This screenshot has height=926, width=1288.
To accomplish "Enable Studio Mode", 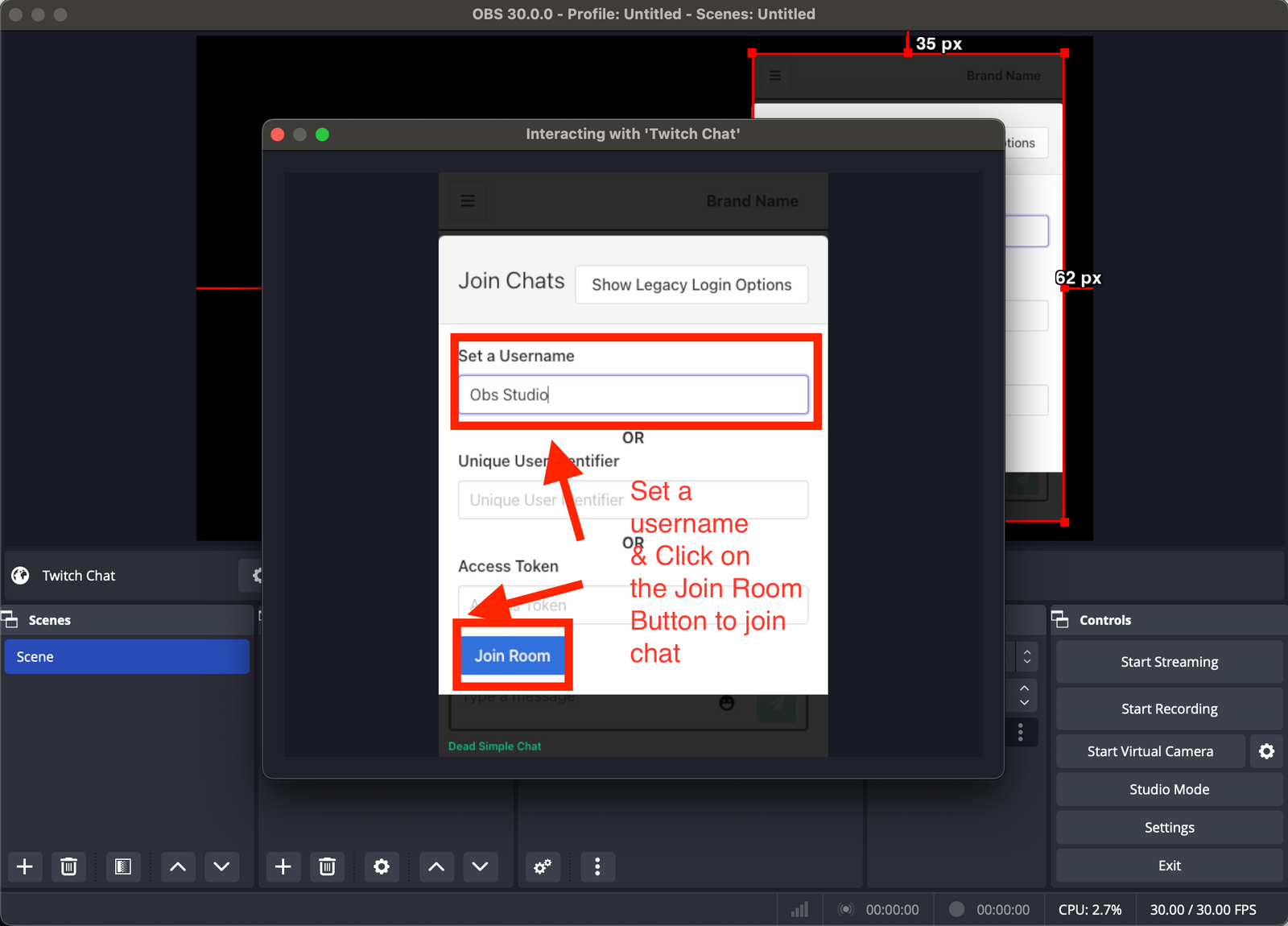I will click(x=1168, y=789).
